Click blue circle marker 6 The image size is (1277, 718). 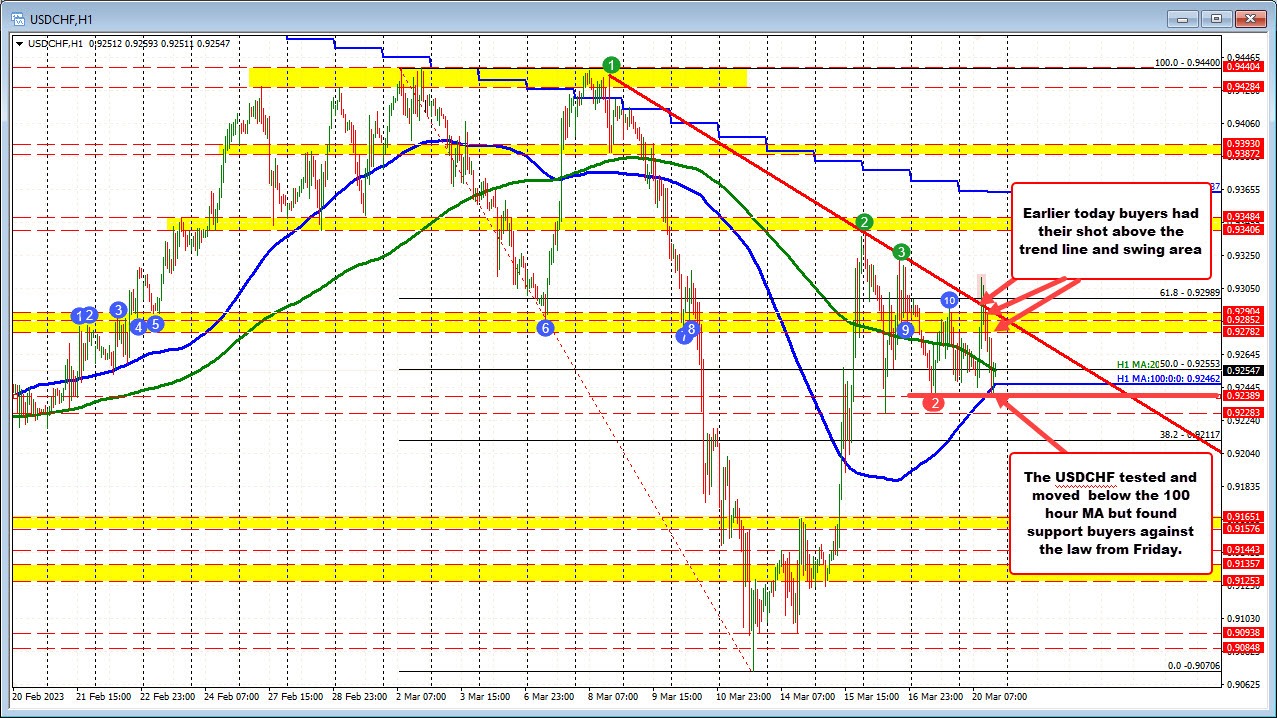pos(545,327)
